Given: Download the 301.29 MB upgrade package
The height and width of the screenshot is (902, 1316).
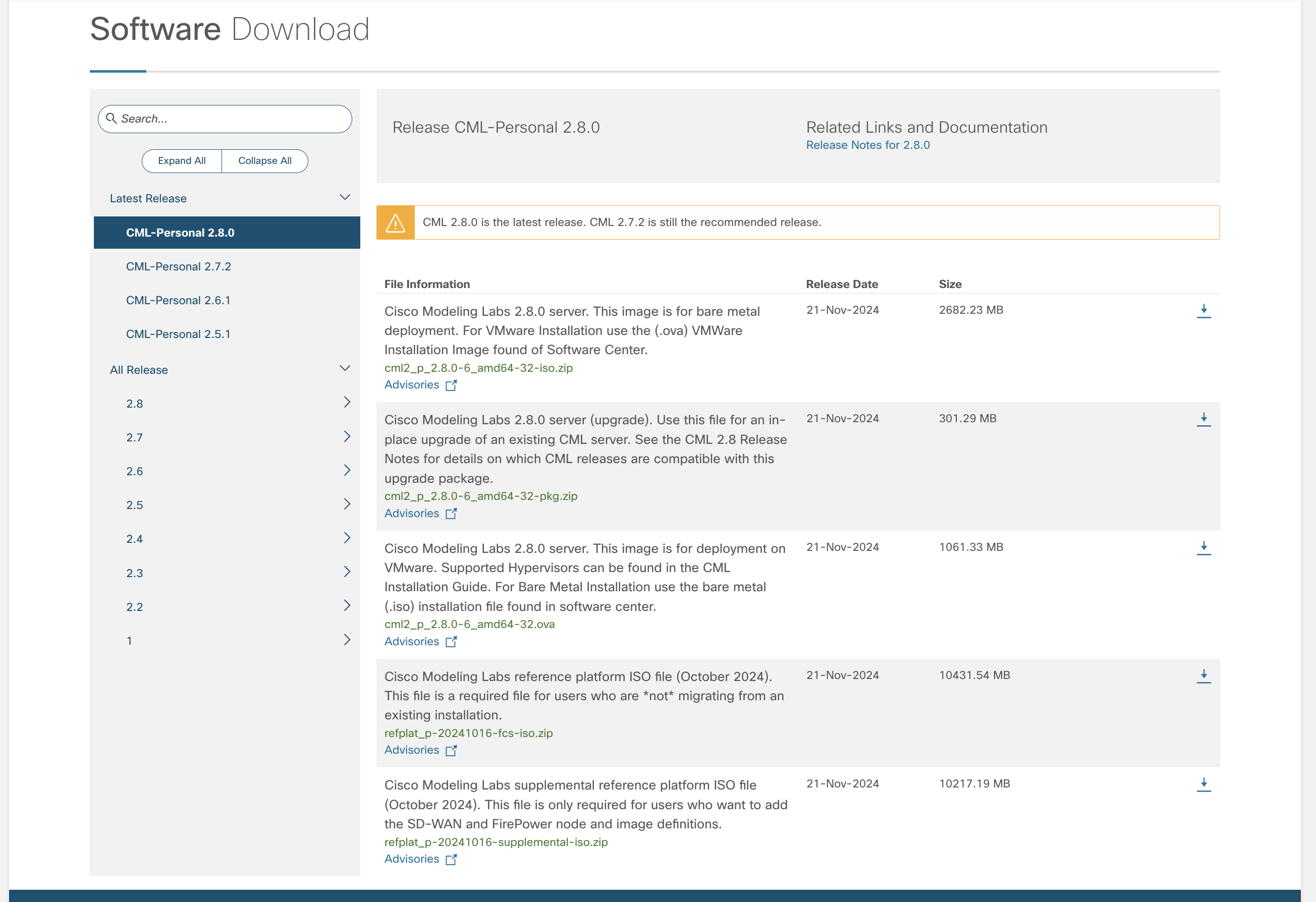Looking at the screenshot, I should [x=1203, y=419].
